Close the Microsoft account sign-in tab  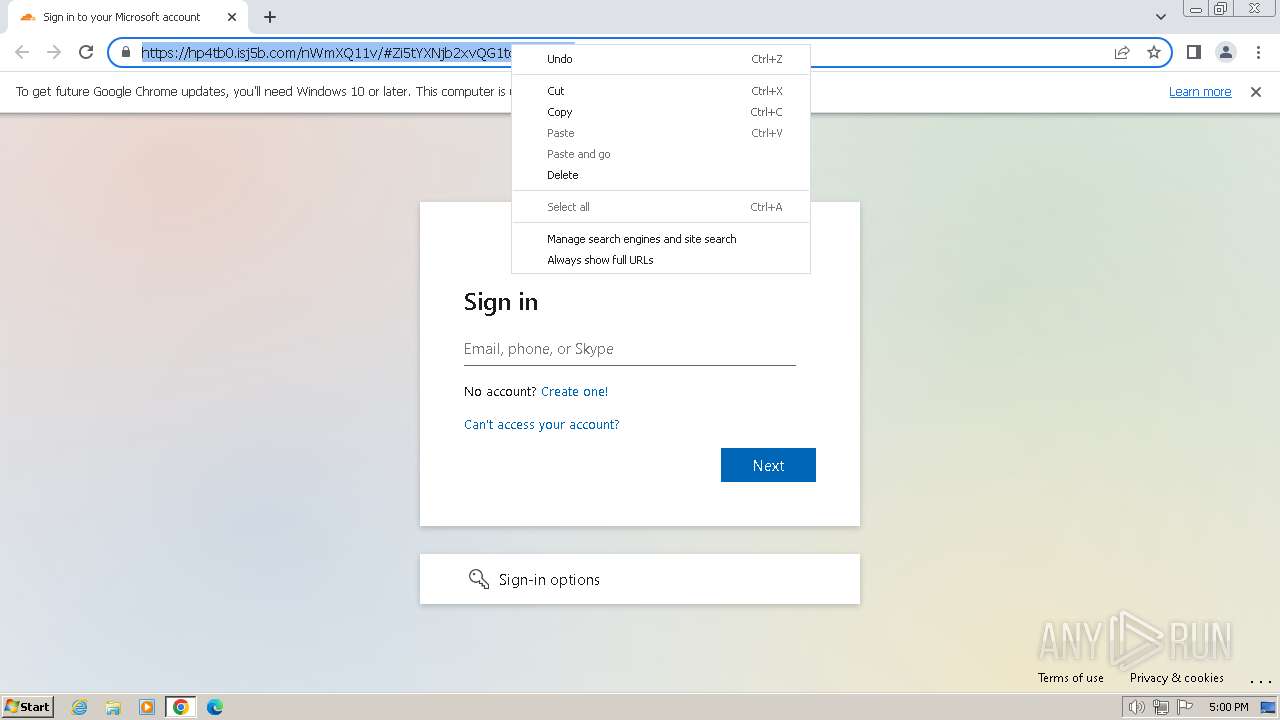pyautogui.click(x=232, y=17)
